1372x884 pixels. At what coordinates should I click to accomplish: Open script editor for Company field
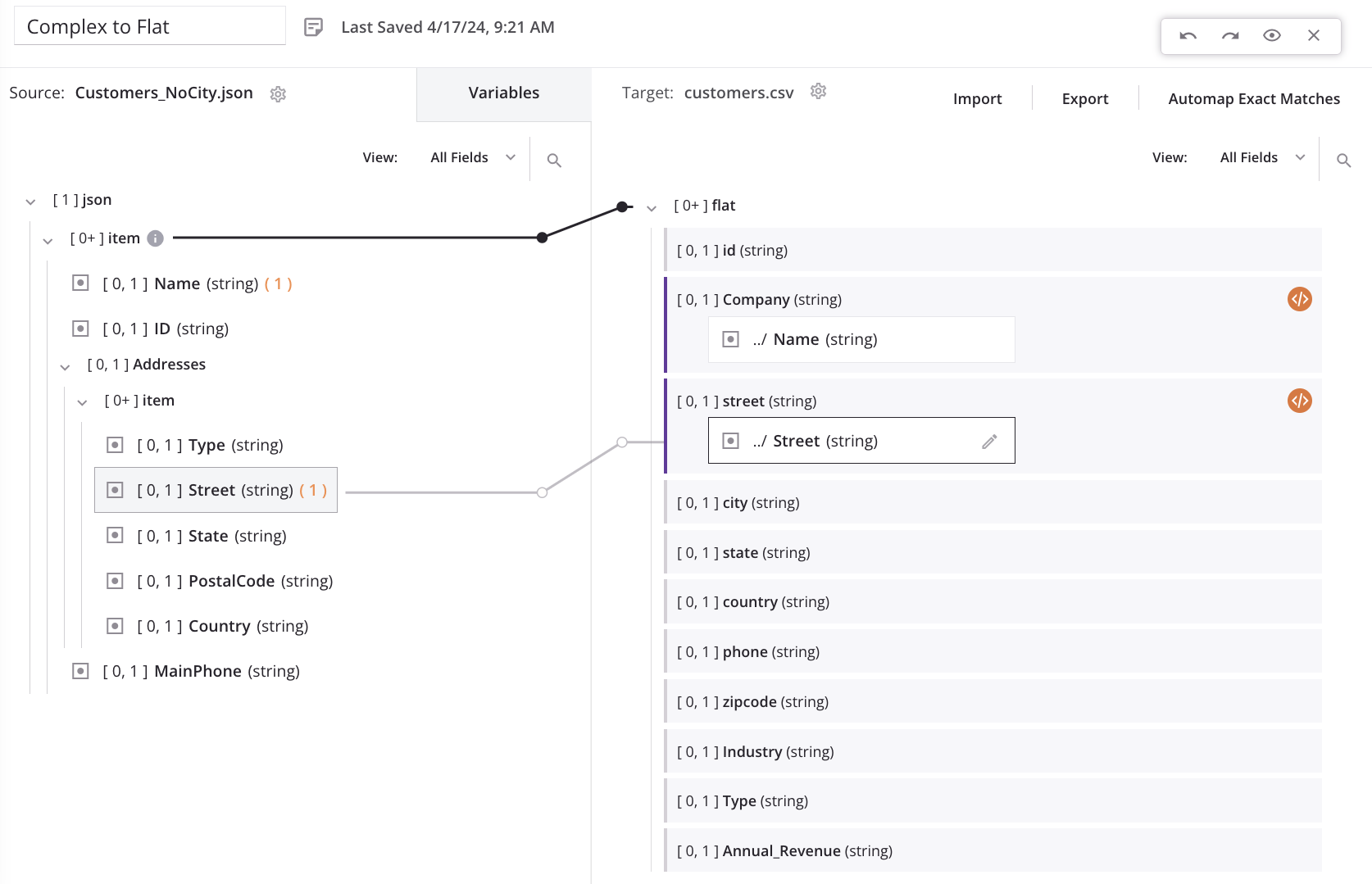pos(1299,300)
